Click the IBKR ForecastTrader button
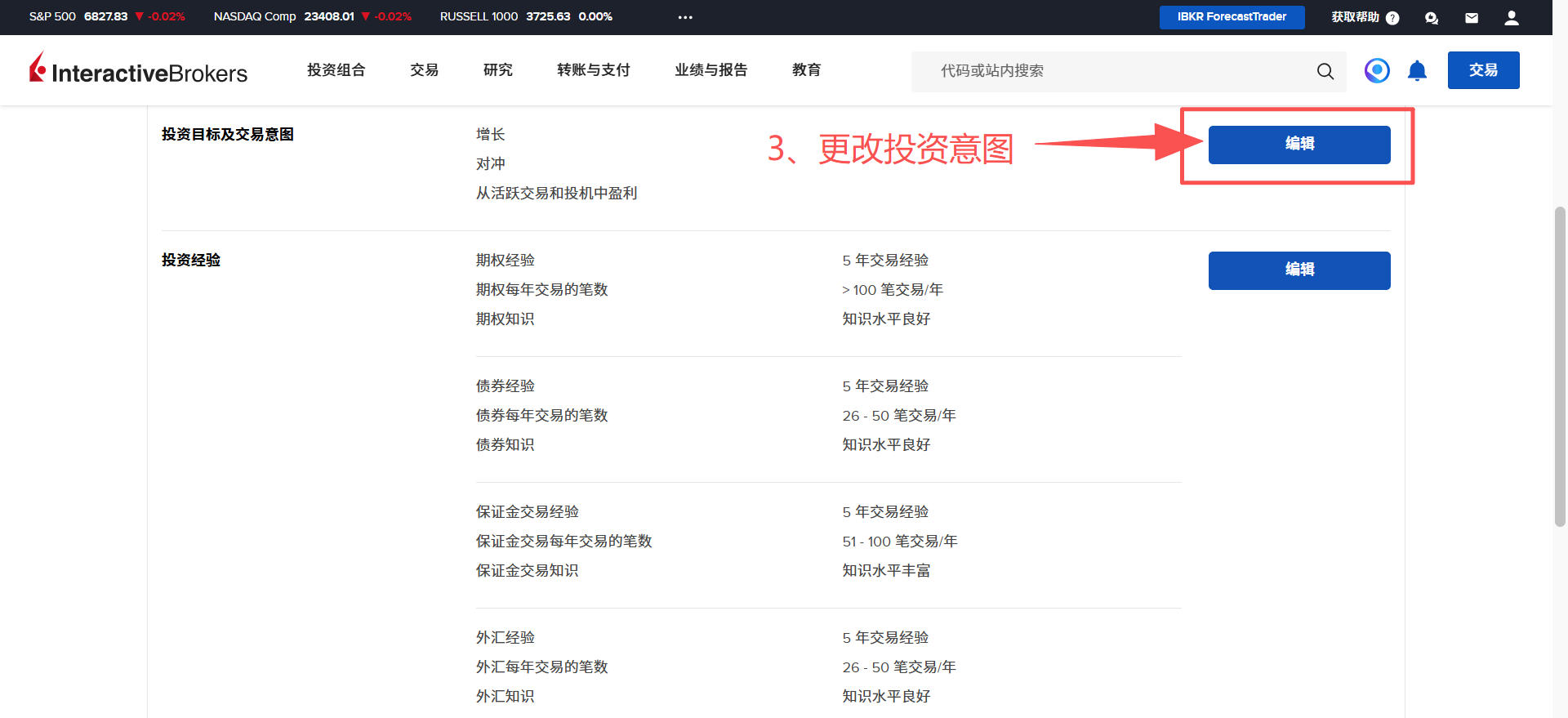 point(1232,17)
